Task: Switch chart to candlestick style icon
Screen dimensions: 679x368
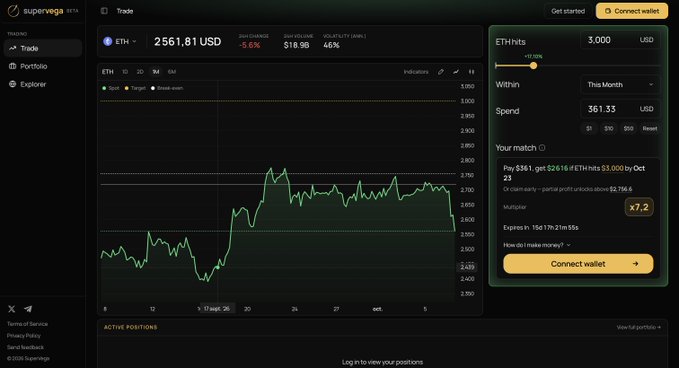Action: [x=472, y=72]
